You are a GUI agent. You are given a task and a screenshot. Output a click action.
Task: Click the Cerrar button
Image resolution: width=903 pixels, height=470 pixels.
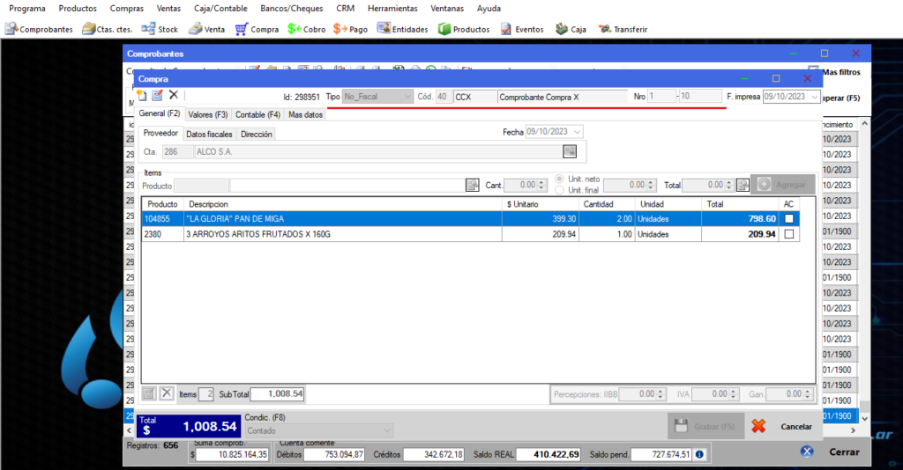click(835, 452)
